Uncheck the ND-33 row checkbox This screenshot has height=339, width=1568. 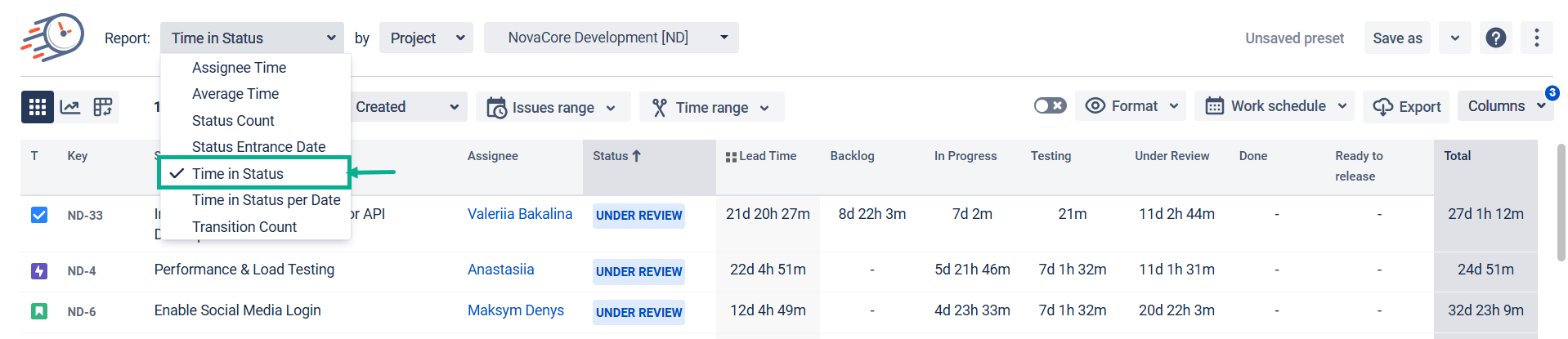39,215
